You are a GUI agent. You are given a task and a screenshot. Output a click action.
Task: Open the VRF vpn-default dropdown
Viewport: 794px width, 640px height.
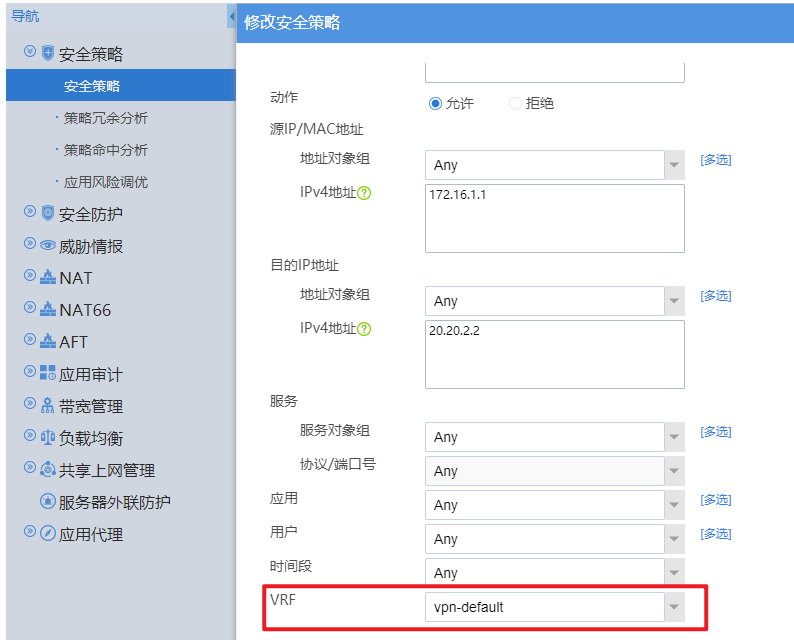point(674,607)
